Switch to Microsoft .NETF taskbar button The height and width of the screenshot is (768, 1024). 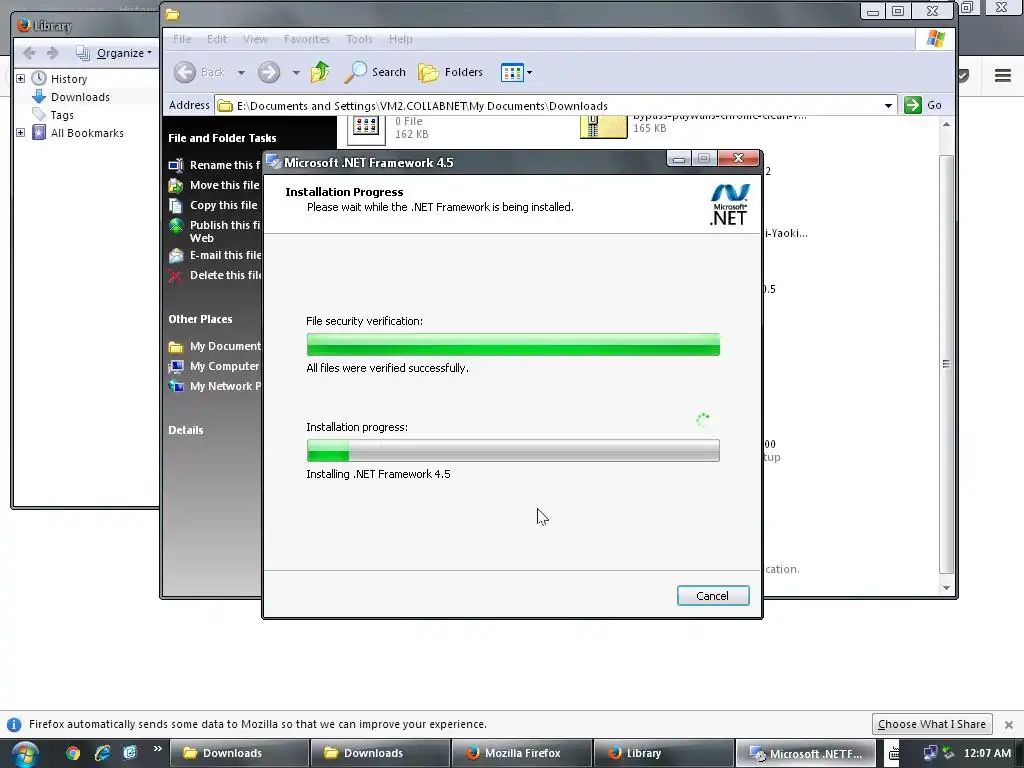pyautogui.click(x=804, y=753)
